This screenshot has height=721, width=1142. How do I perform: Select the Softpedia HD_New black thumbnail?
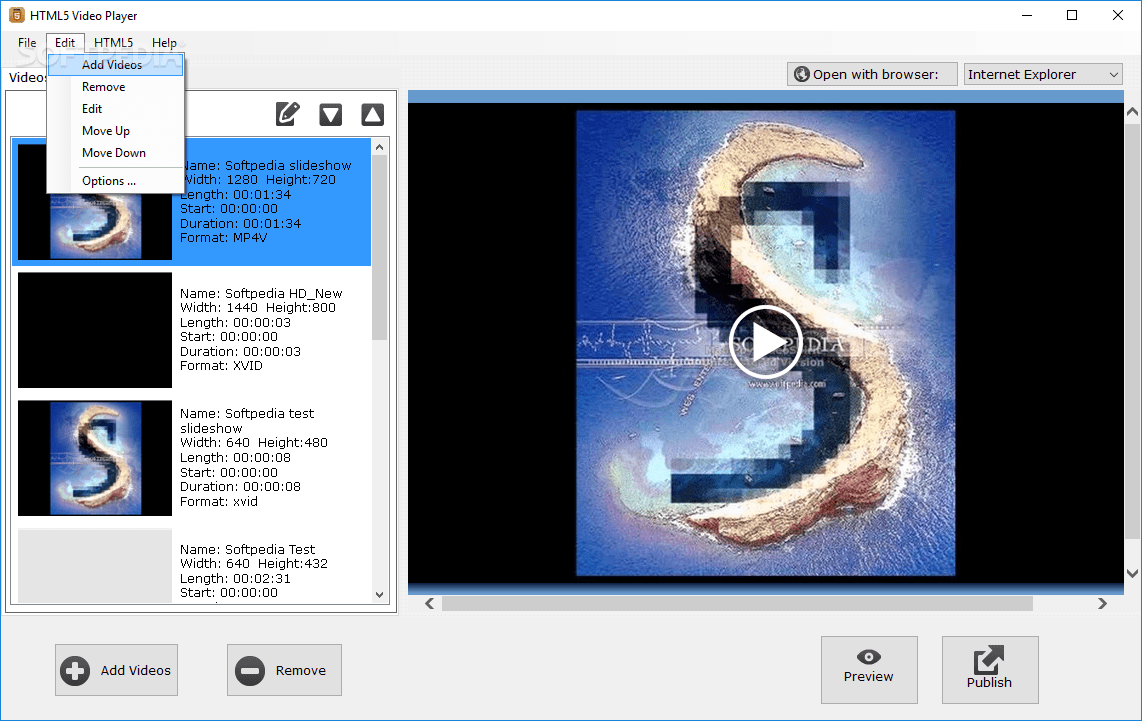pos(95,330)
